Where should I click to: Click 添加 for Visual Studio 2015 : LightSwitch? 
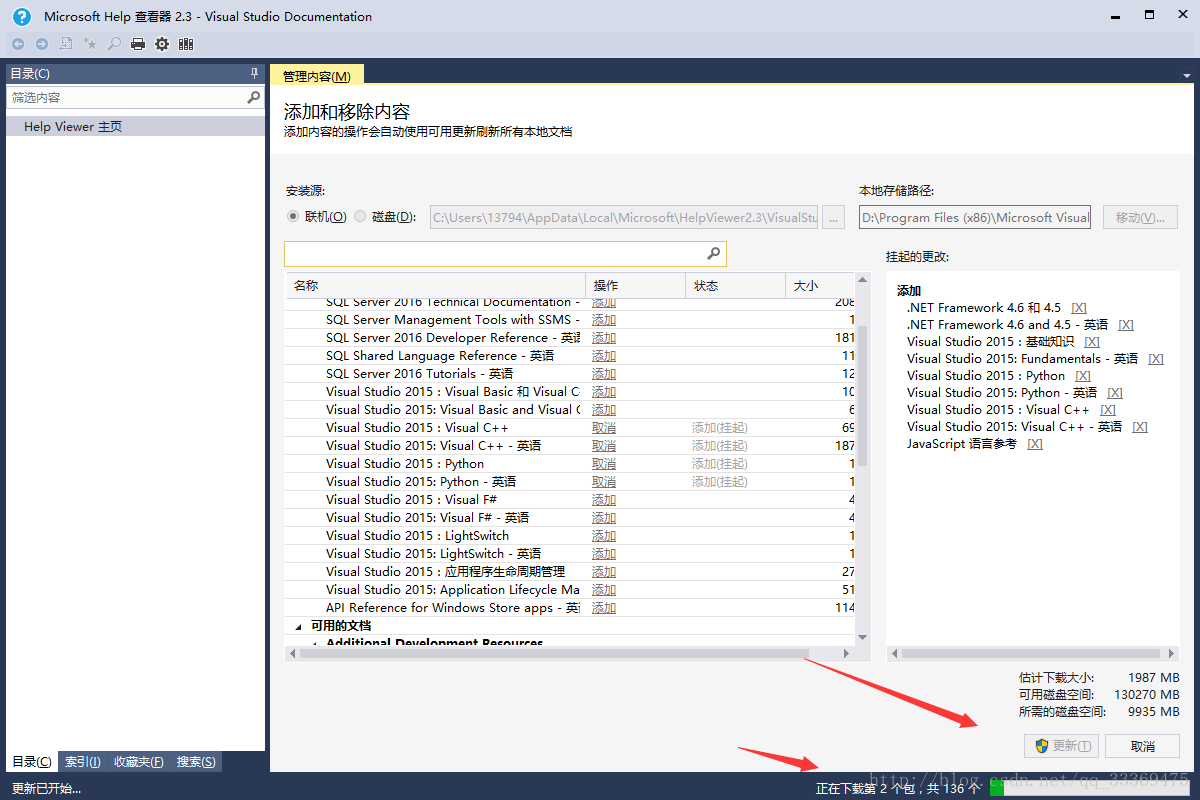pyautogui.click(x=604, y=536)
